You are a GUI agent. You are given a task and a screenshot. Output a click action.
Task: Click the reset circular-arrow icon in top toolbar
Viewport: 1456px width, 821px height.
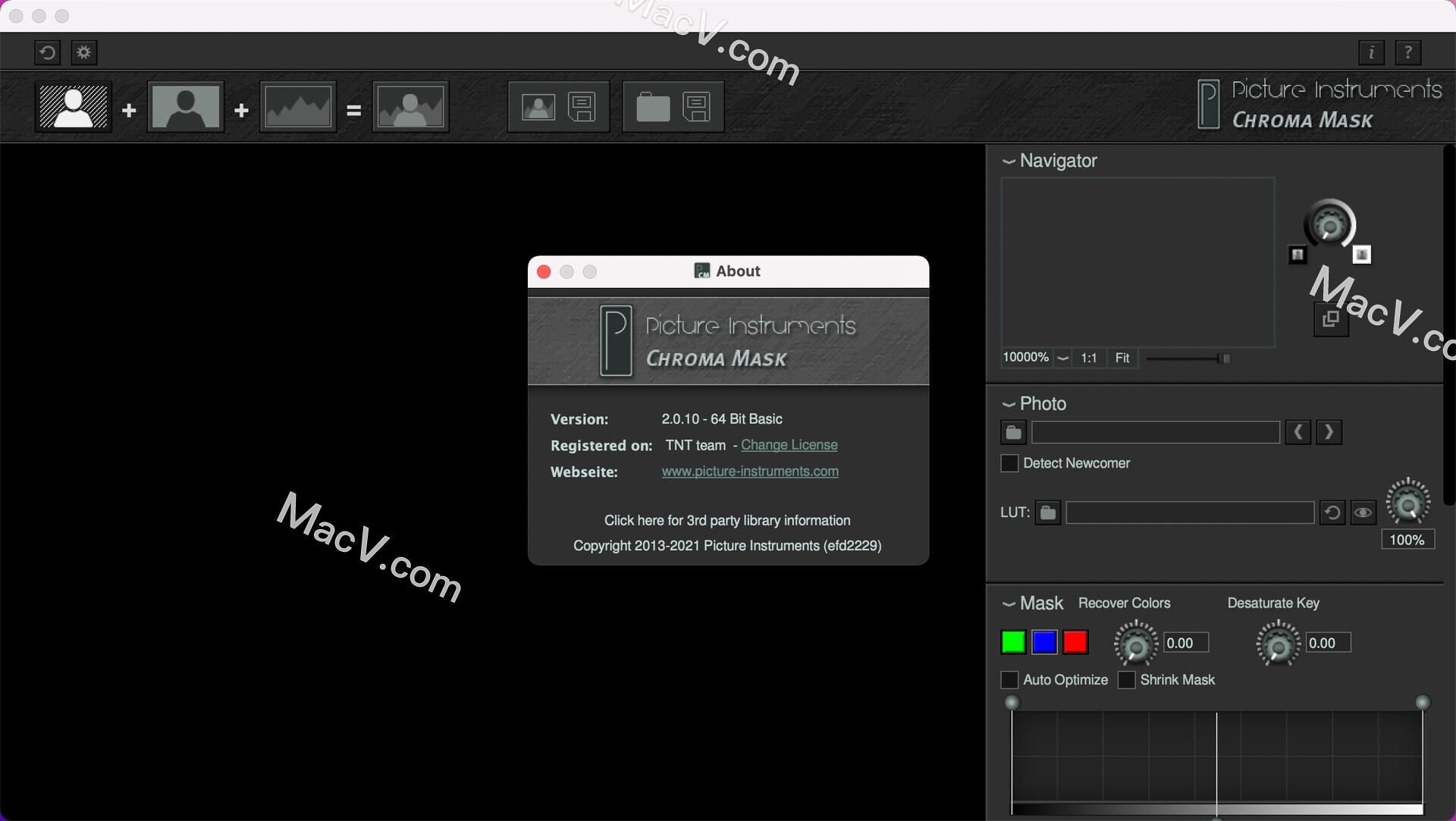[x=47, y=52]
